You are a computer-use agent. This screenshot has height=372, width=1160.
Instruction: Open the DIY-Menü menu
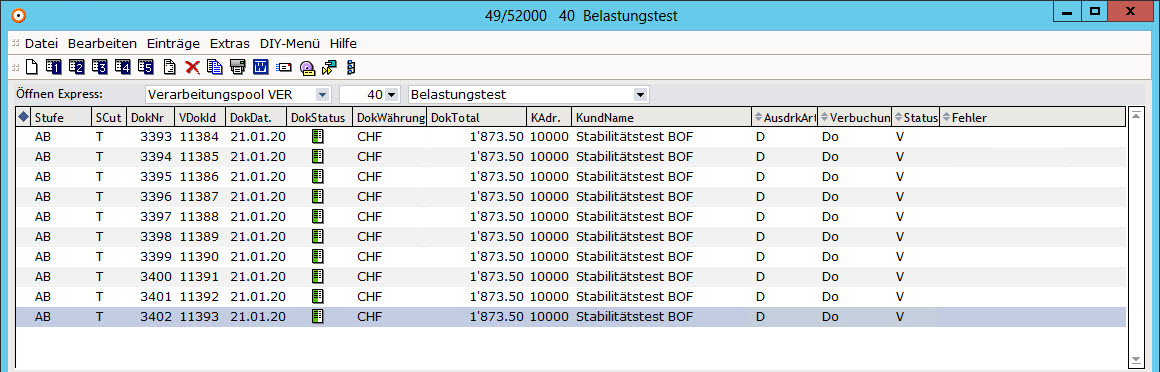[290, 43]
